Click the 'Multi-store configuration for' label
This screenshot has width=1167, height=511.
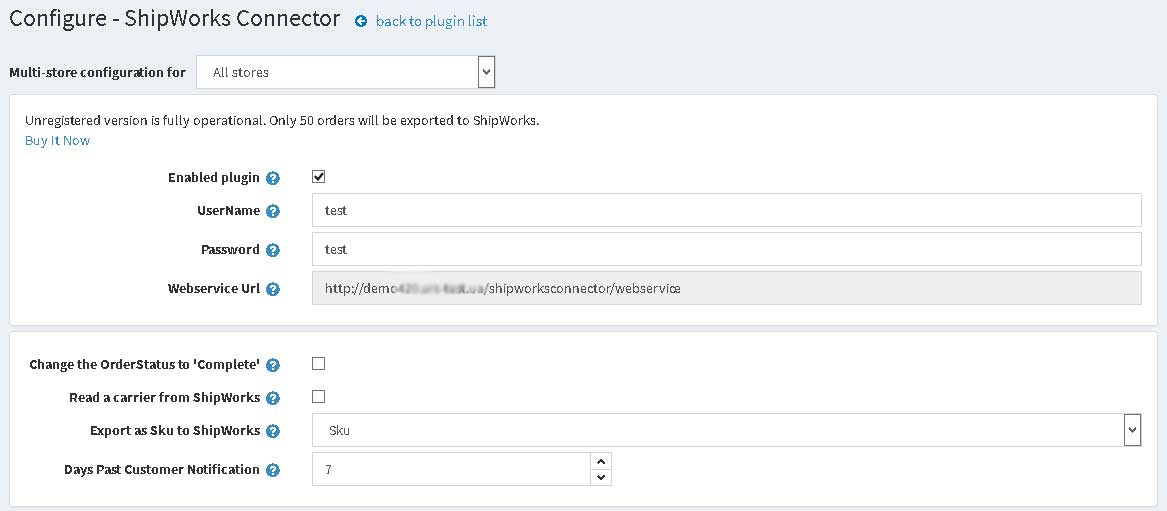(97, 72)
